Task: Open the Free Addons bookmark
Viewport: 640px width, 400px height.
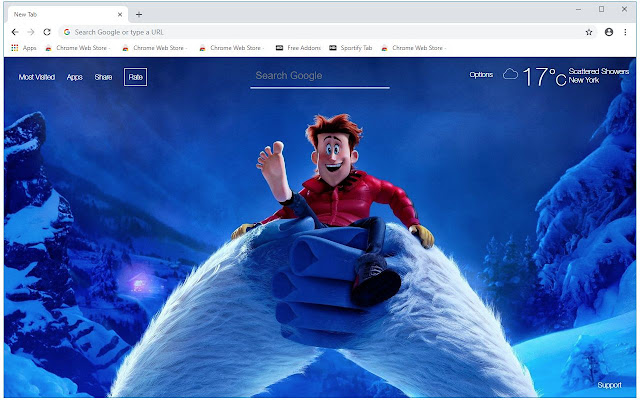Action: coord(298,48)
